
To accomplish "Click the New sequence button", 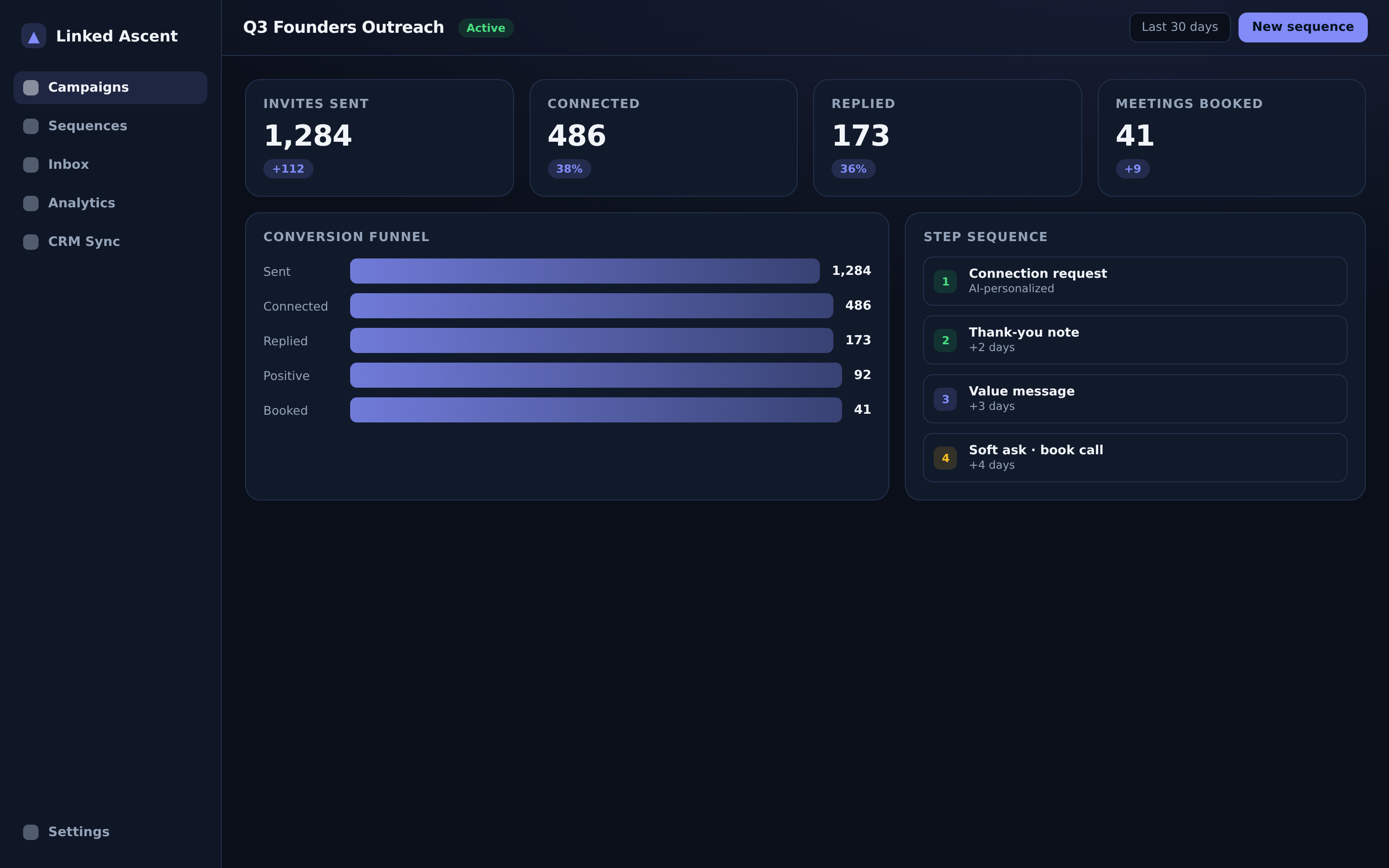I will pyautogui.click(x=1302, y=27).
